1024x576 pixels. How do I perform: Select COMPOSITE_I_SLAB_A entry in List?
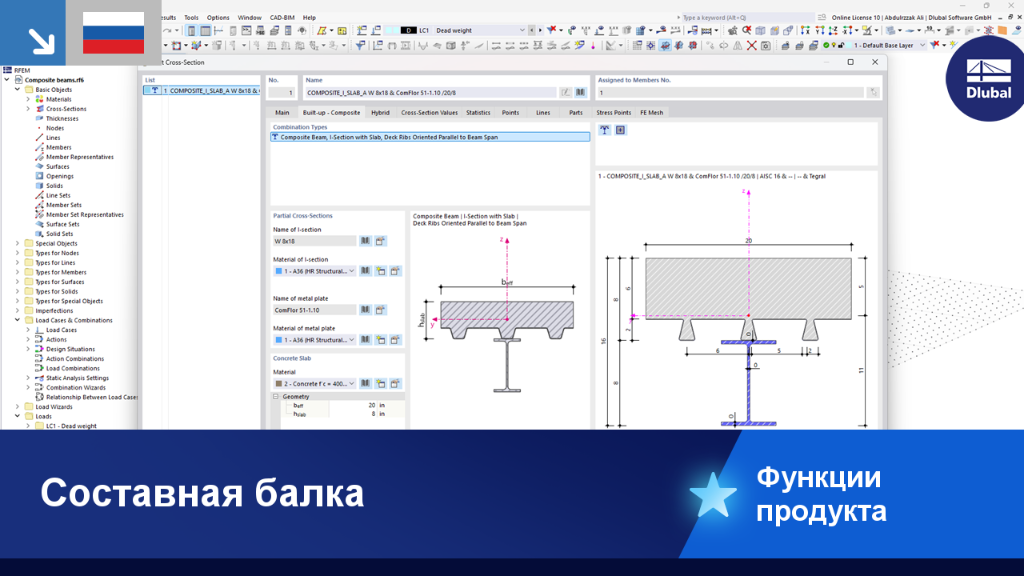[x=202, y=91]
